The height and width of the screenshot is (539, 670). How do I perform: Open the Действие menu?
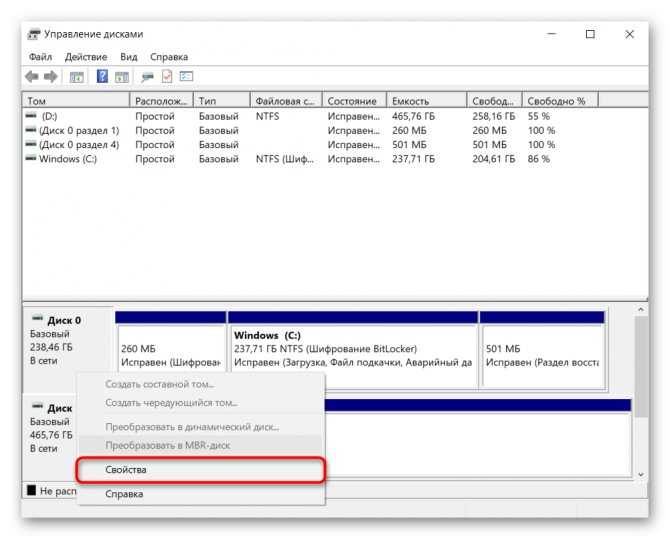(86, 57)
